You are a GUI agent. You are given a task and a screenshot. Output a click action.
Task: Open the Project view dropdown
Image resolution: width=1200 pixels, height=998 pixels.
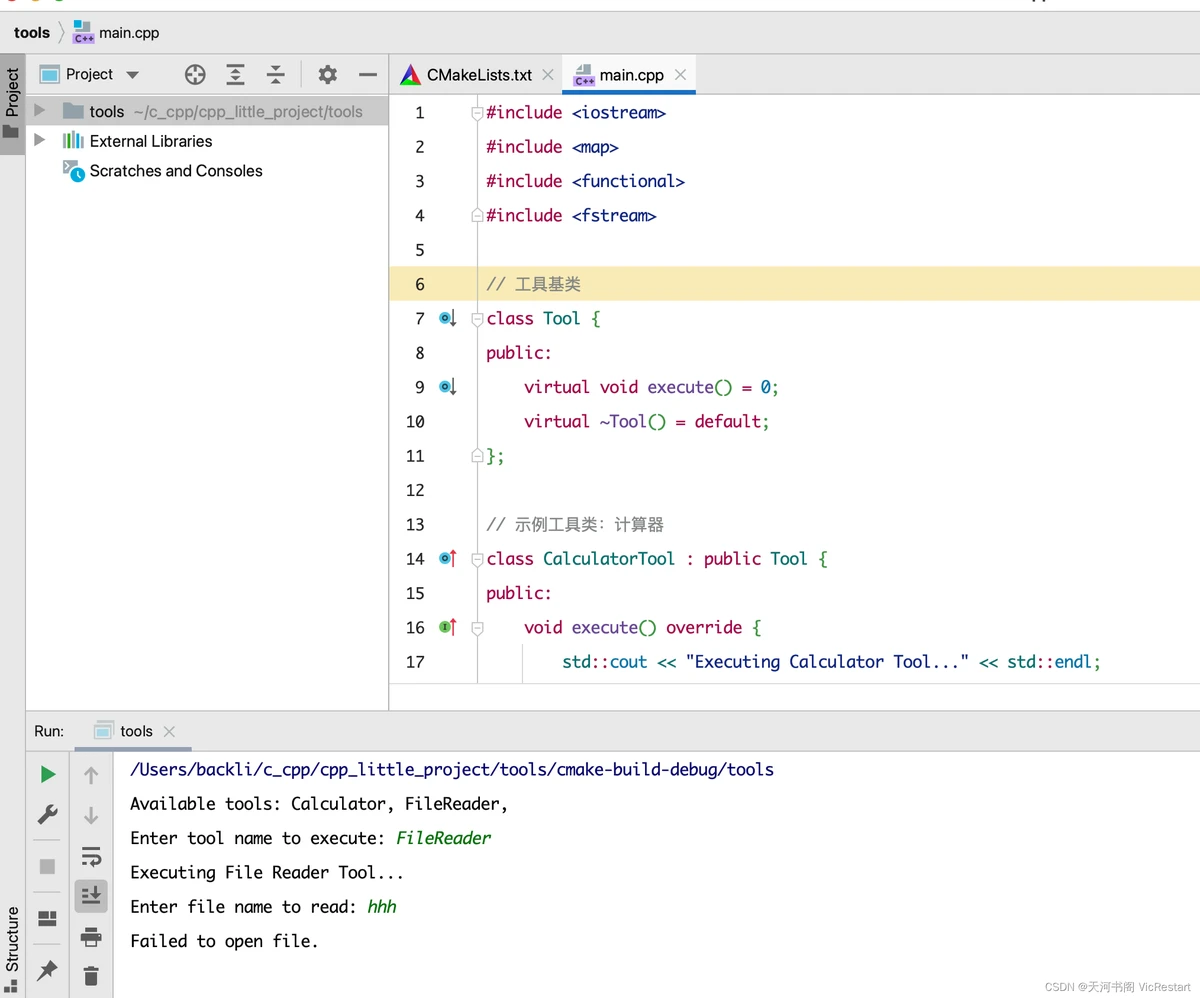point(132,75)
